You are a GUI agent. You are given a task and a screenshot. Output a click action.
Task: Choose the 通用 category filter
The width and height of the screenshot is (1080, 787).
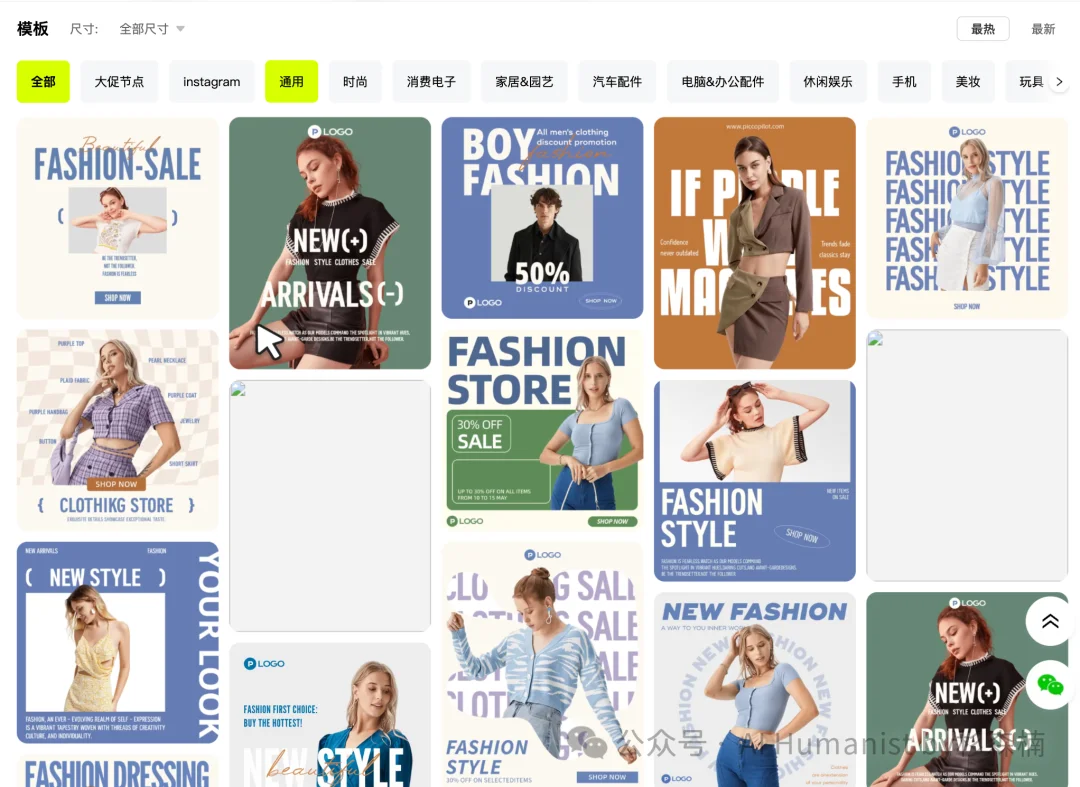click(x=291, y=82)
